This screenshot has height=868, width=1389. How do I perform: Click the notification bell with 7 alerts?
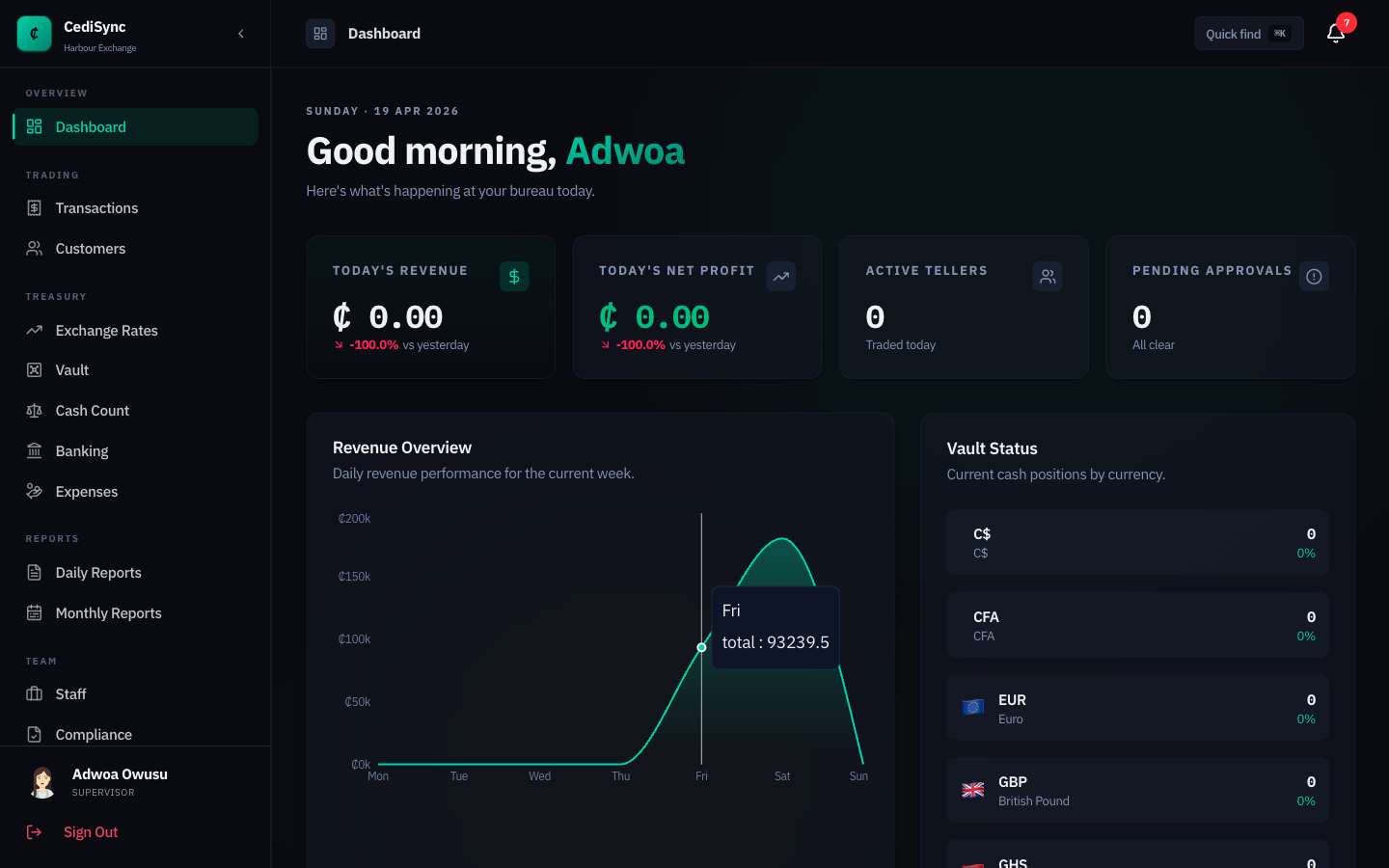[x=1335, y=33]
